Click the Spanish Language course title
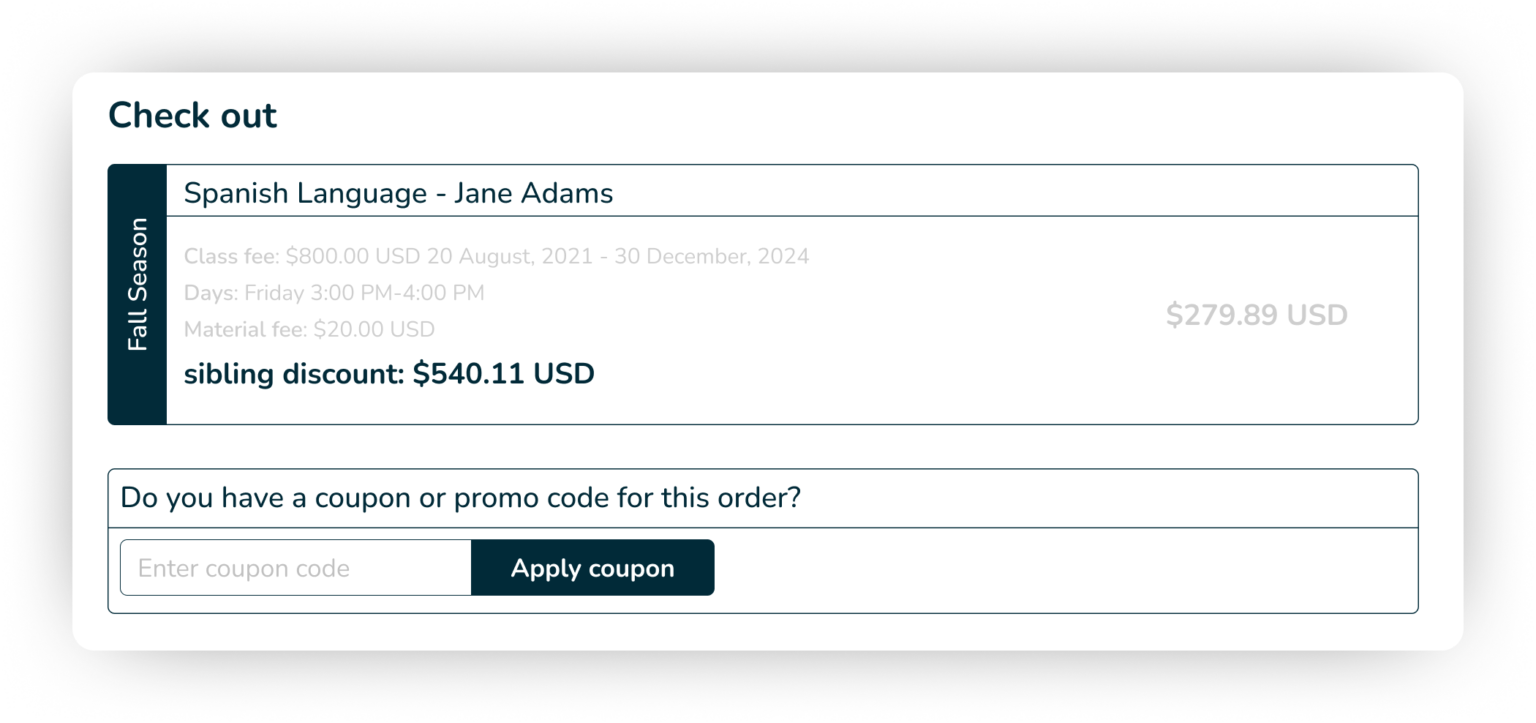Viewport: 1536px width, 723px height. coord(304,193)
